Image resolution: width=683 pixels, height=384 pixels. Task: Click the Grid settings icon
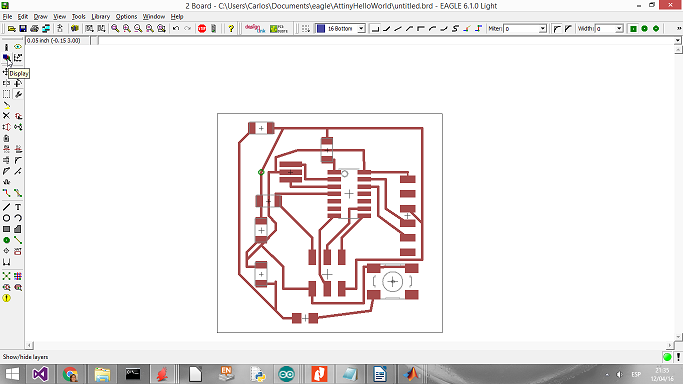point(306,29)
